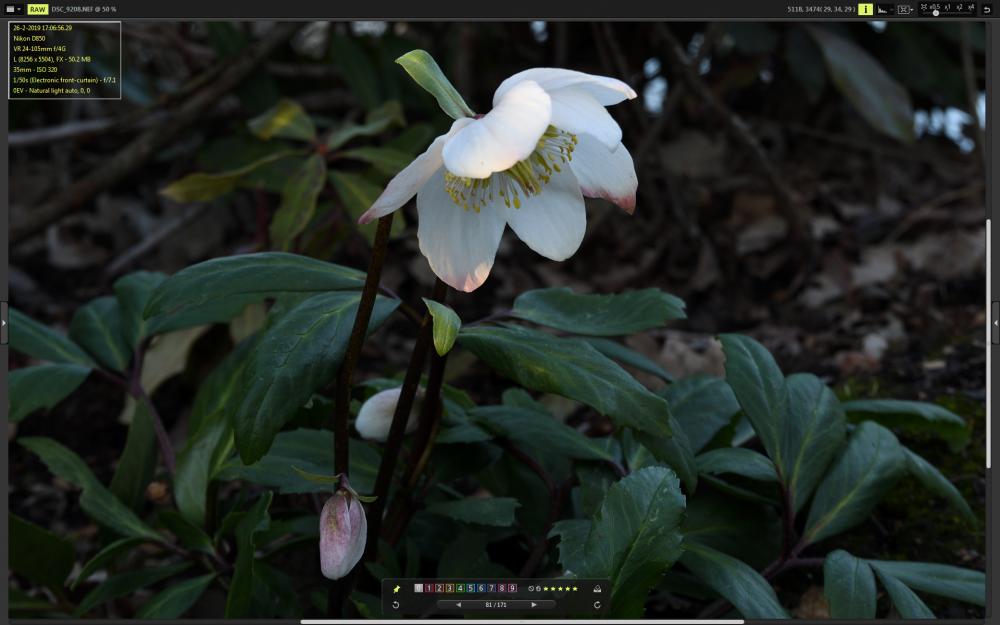
Task: Click the horizontal scrollbar at the bottom
Action: 522,622
